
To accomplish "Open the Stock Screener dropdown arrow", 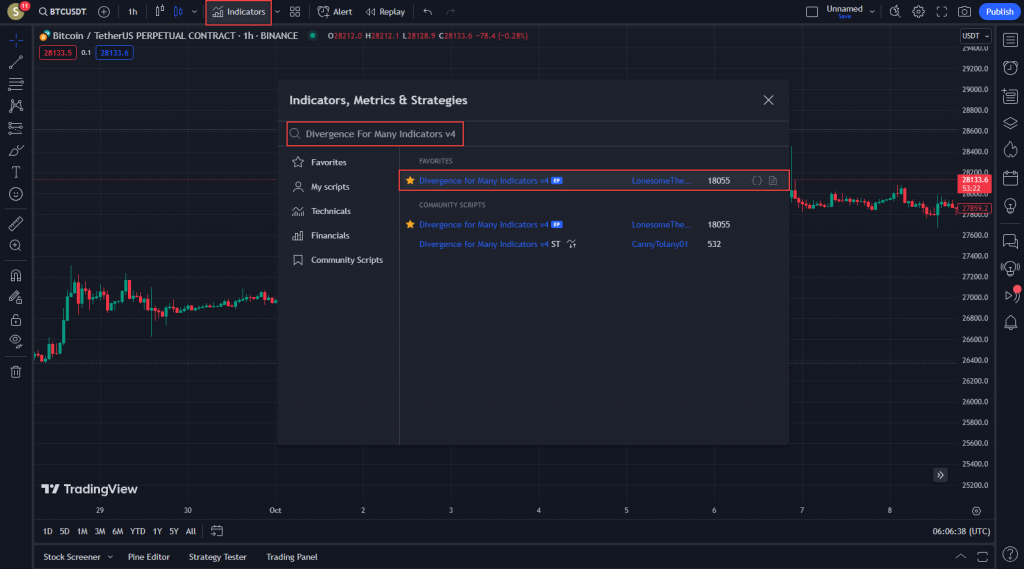I will 110,557.
